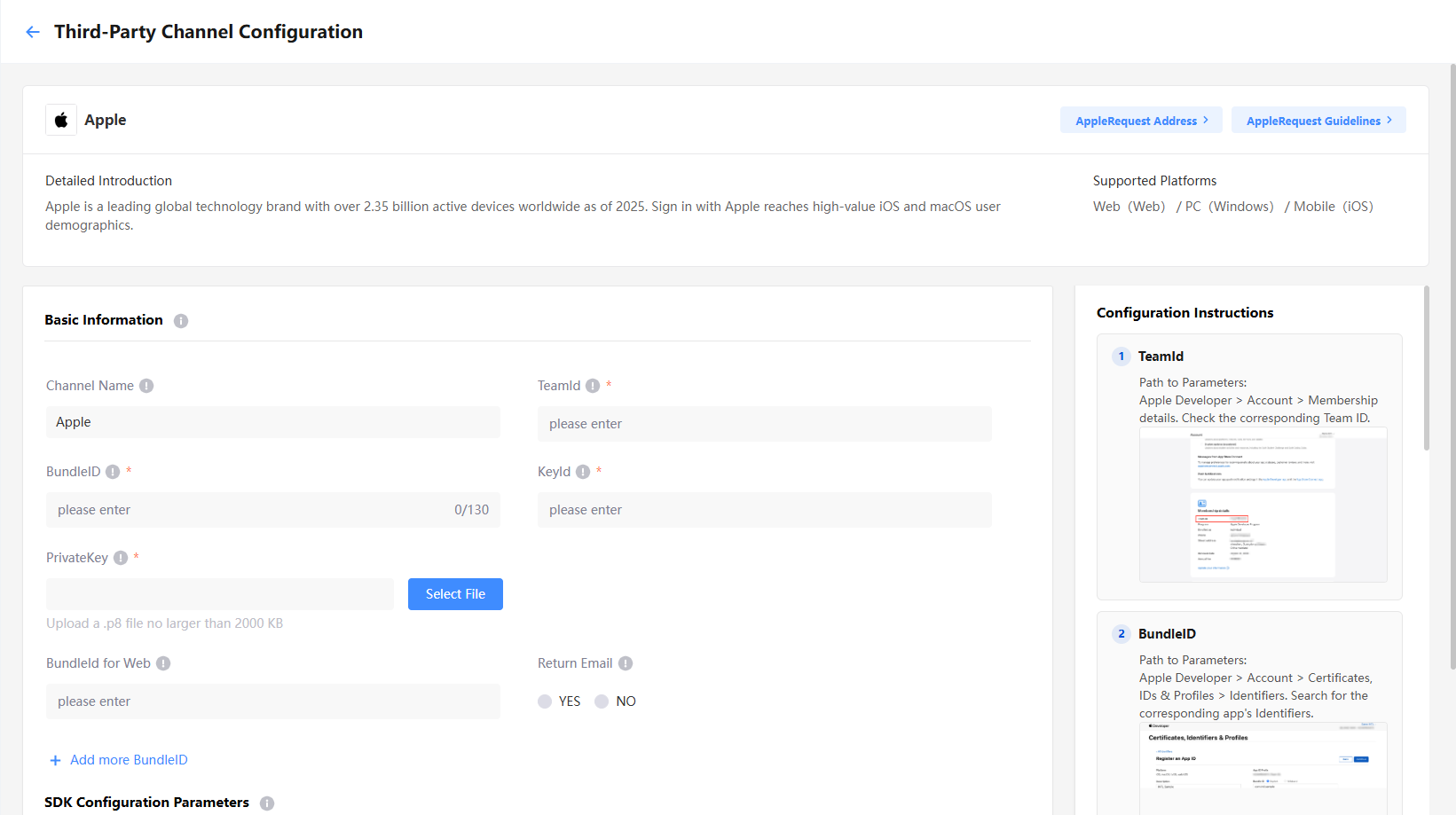This screenshot has height=815, width=1456.
Task: Select YES for Return Email
Action: point(545,701)
